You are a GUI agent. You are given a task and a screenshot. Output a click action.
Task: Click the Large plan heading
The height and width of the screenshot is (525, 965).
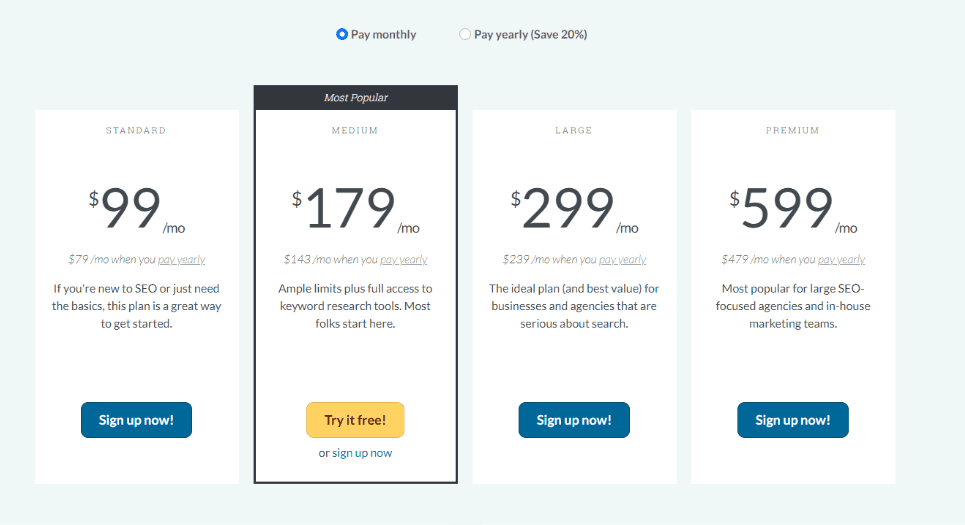pos(574,130)
